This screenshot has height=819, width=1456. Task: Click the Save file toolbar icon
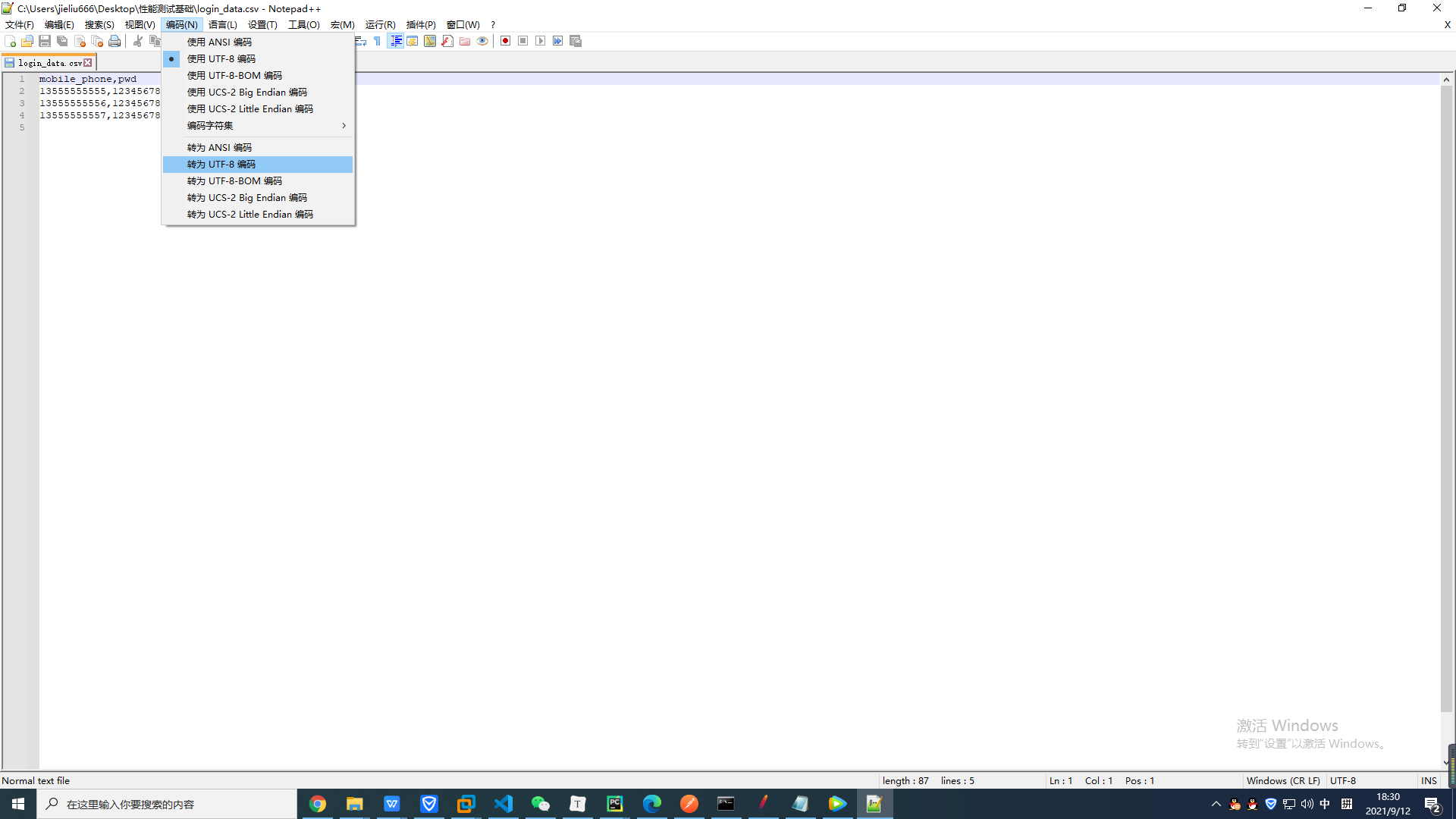point(45,41)
